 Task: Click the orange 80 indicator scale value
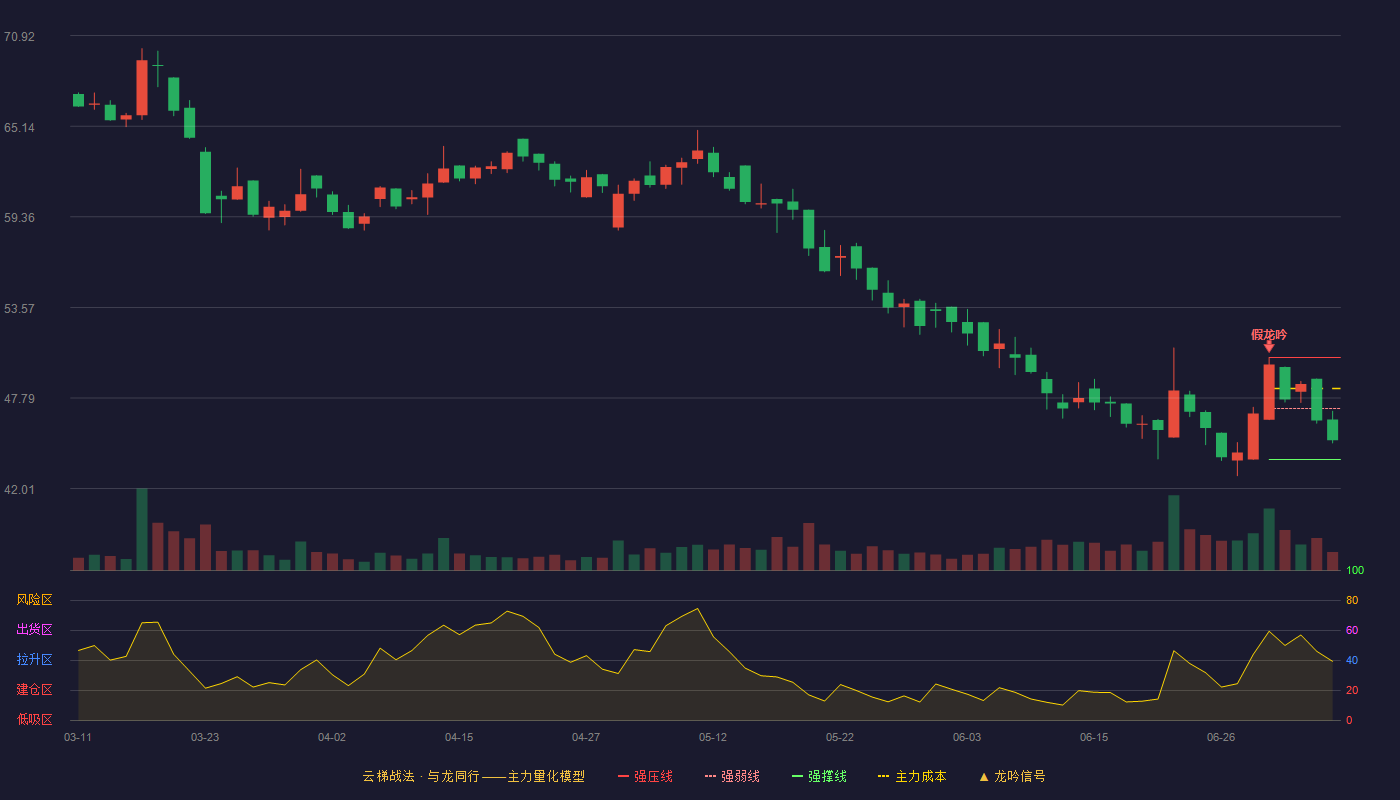1352,600
